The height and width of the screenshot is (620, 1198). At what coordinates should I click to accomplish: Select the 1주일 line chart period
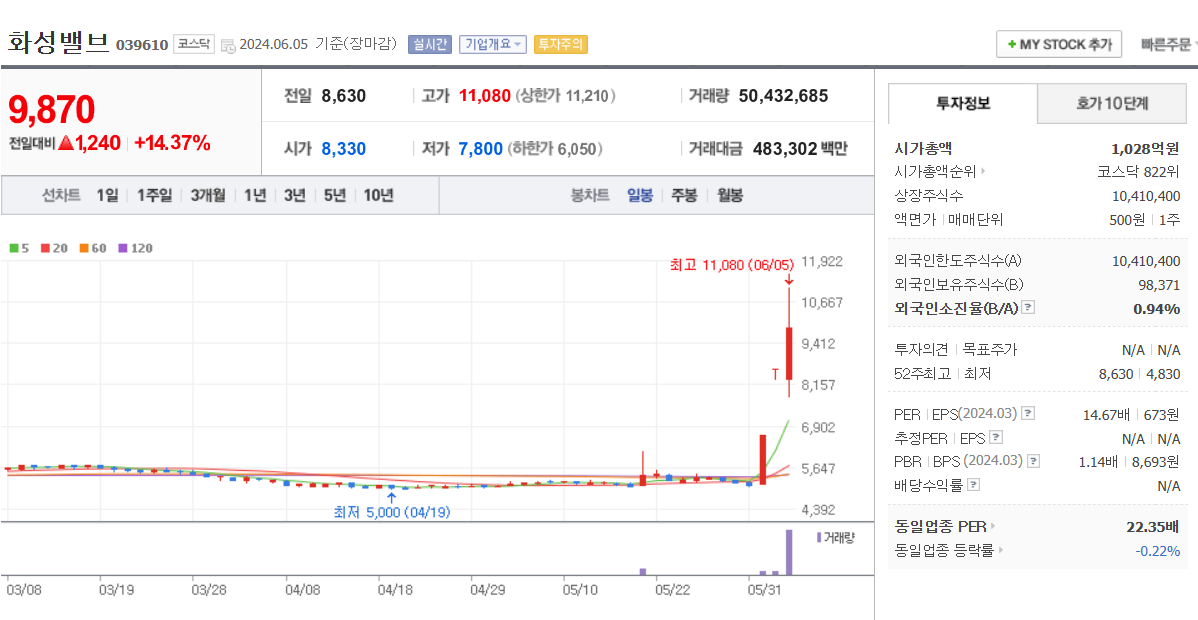pyautogui.click(x=154, y=195)
